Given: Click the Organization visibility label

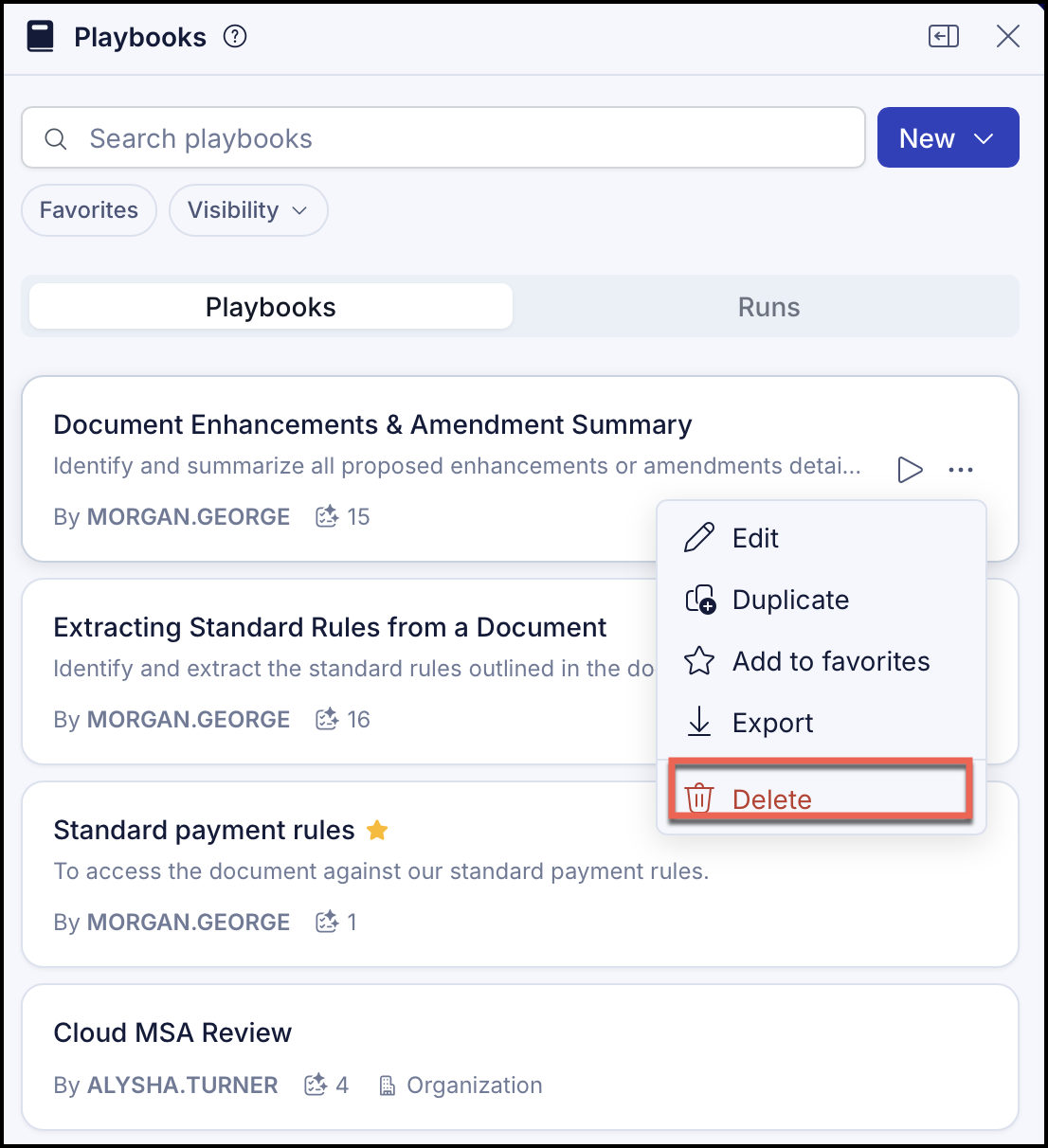Looking at the screenshot, I should pyautogui.click(x=475, y=1085).
